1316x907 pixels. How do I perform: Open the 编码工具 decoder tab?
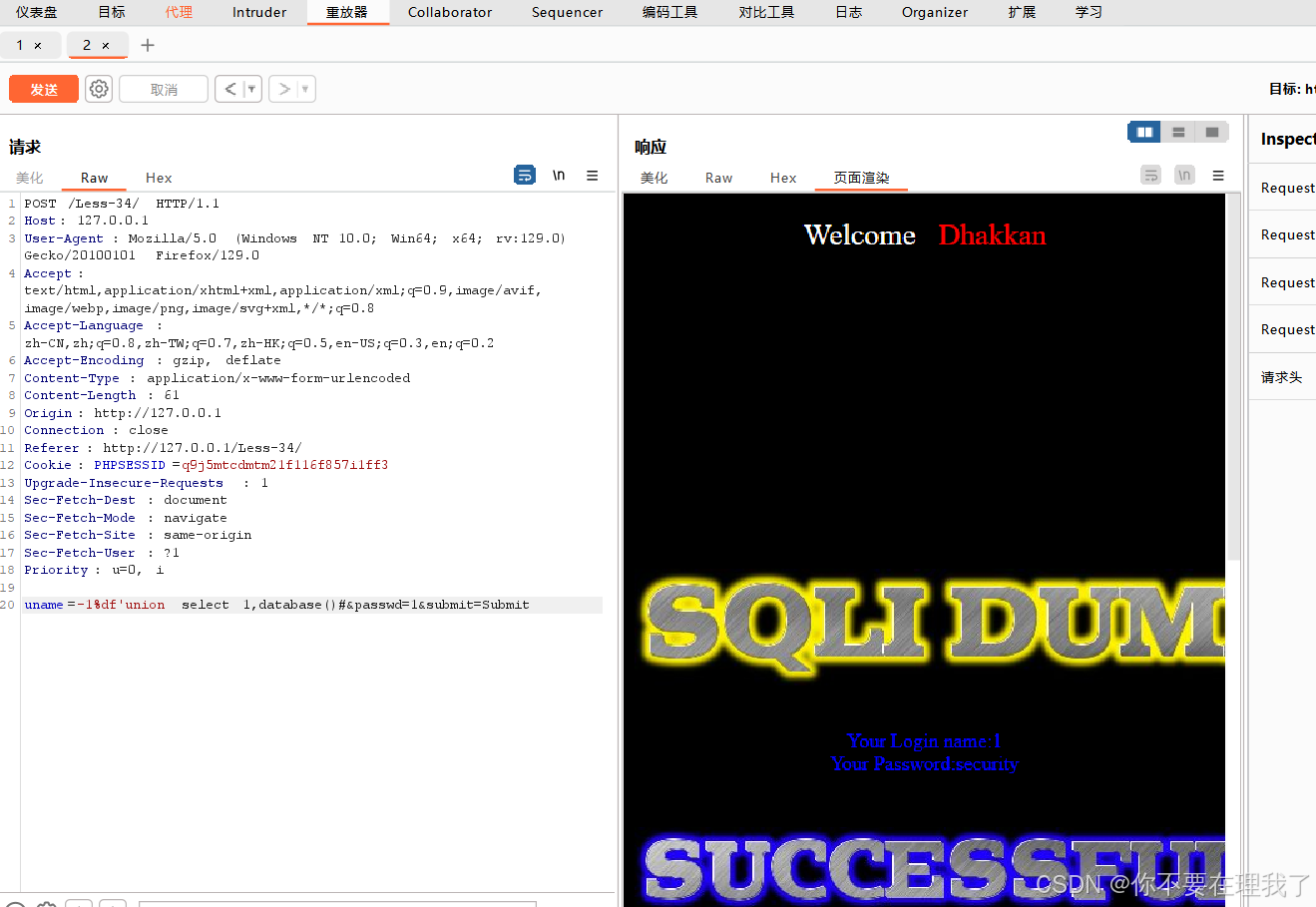click(x=670, y=12)
